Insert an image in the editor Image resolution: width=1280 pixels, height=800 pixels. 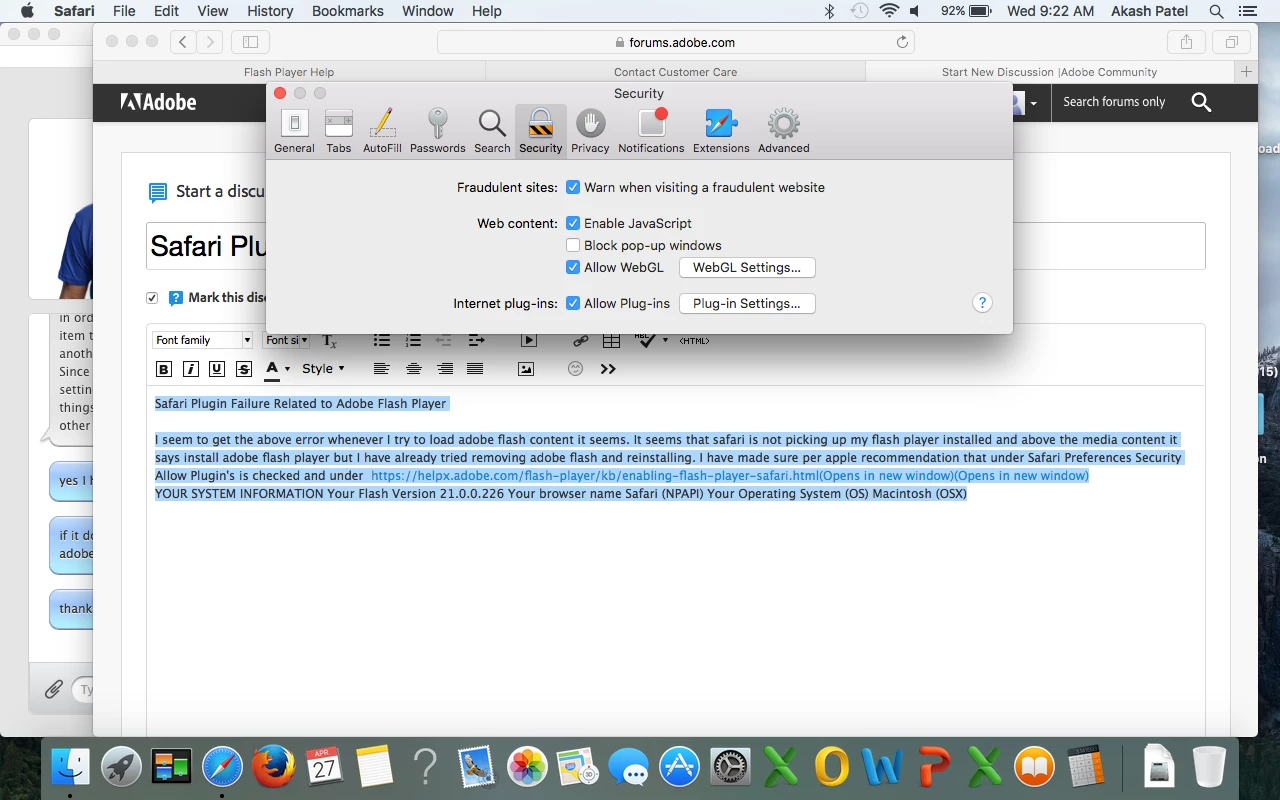526,369
